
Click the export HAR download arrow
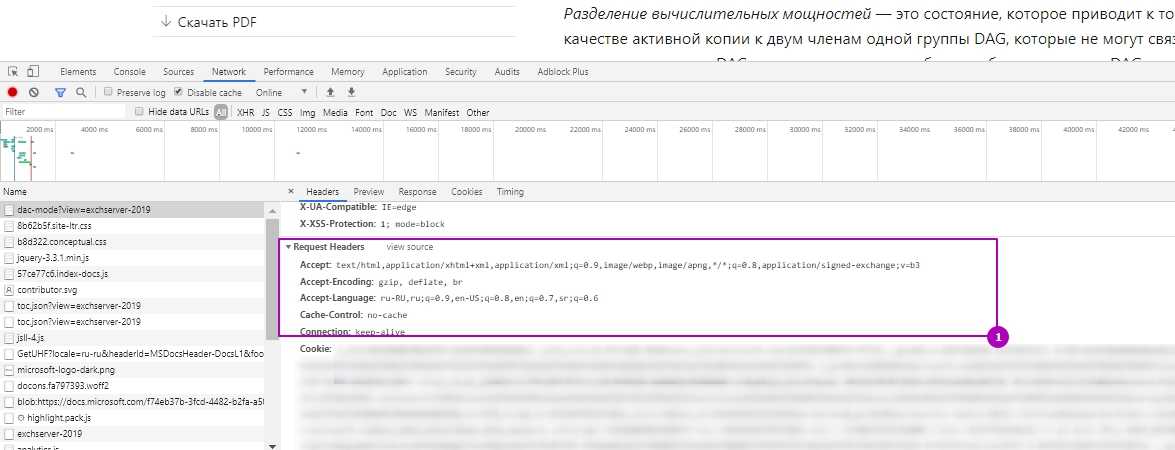(x=351, y=92)
